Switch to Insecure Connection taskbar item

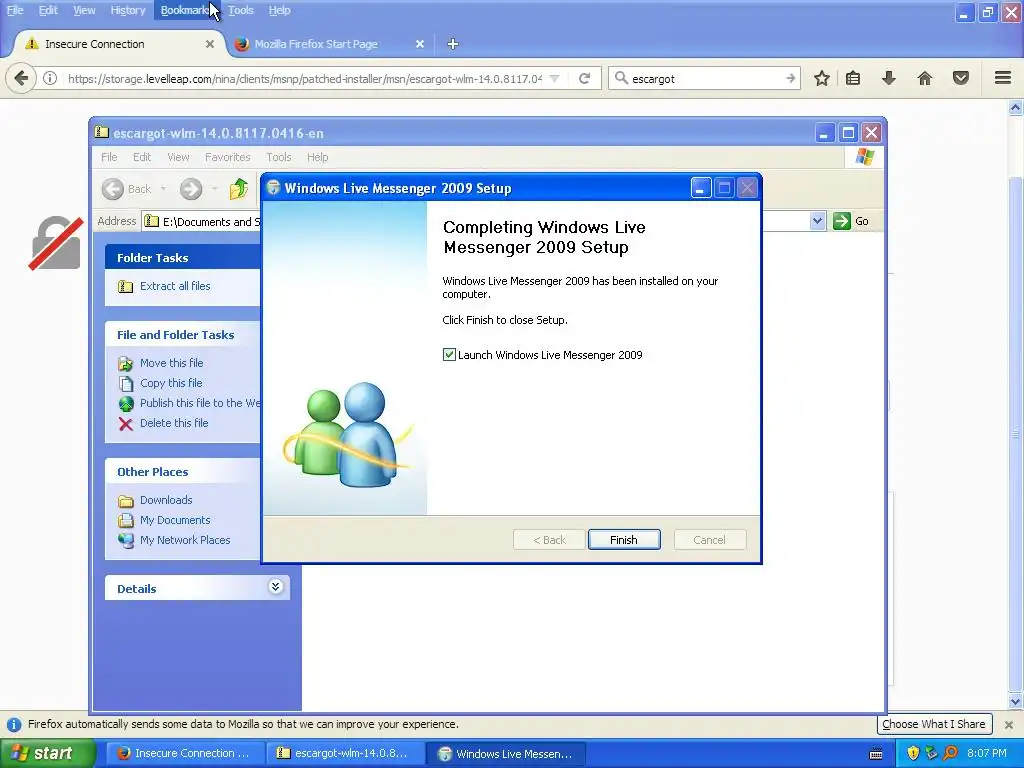click(x=184, y=754)
